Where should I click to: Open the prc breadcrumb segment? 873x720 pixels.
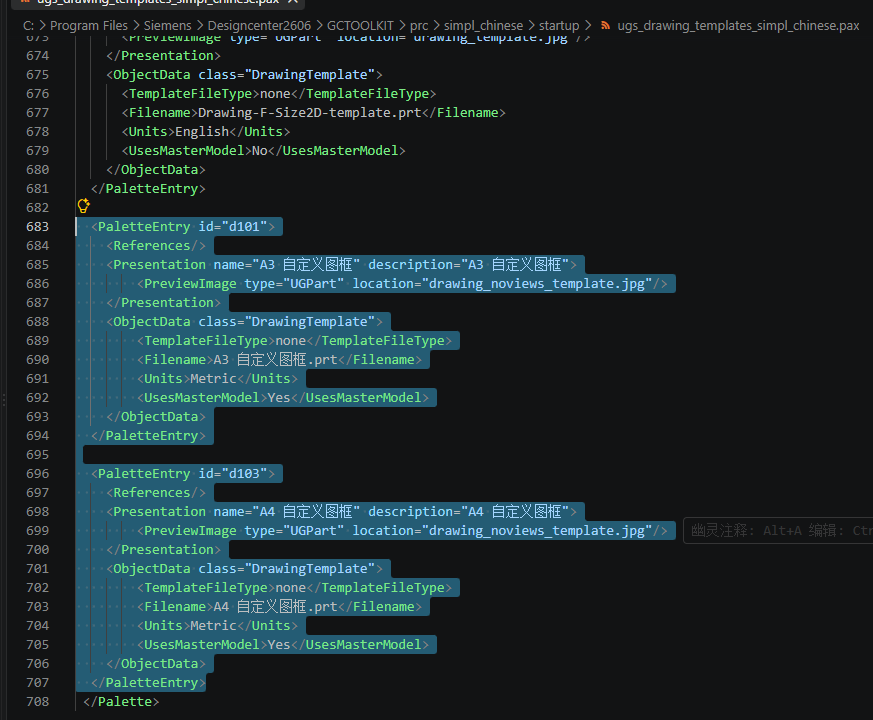pyautogui.click(x=419, y=26)
